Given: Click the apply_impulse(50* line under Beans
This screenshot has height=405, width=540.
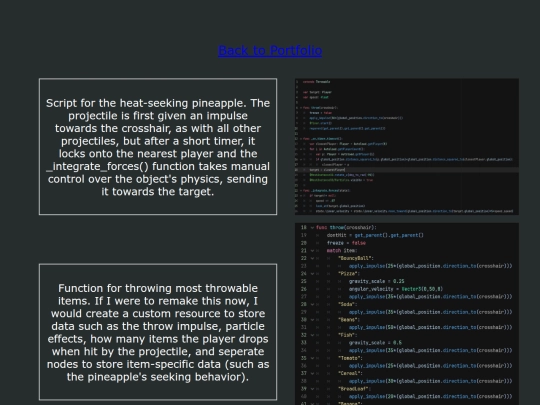Looking at the screenshot, I should point(430,327).
